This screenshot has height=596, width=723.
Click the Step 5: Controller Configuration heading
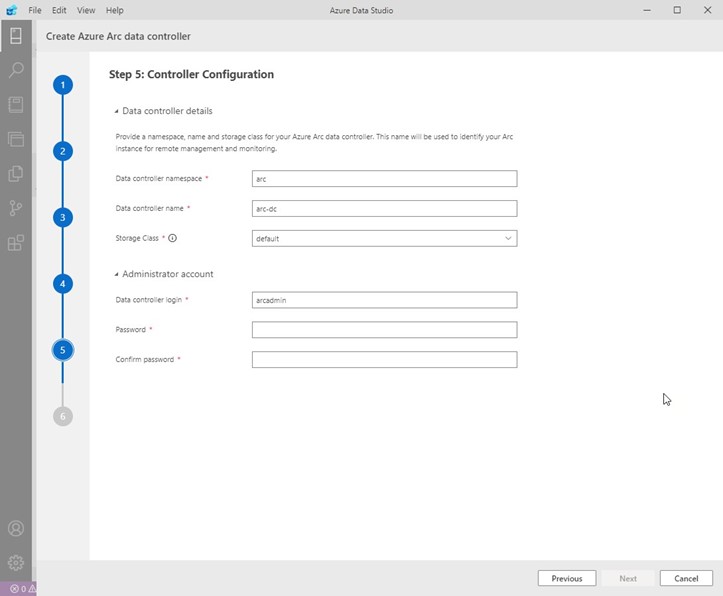coord(191,75)
